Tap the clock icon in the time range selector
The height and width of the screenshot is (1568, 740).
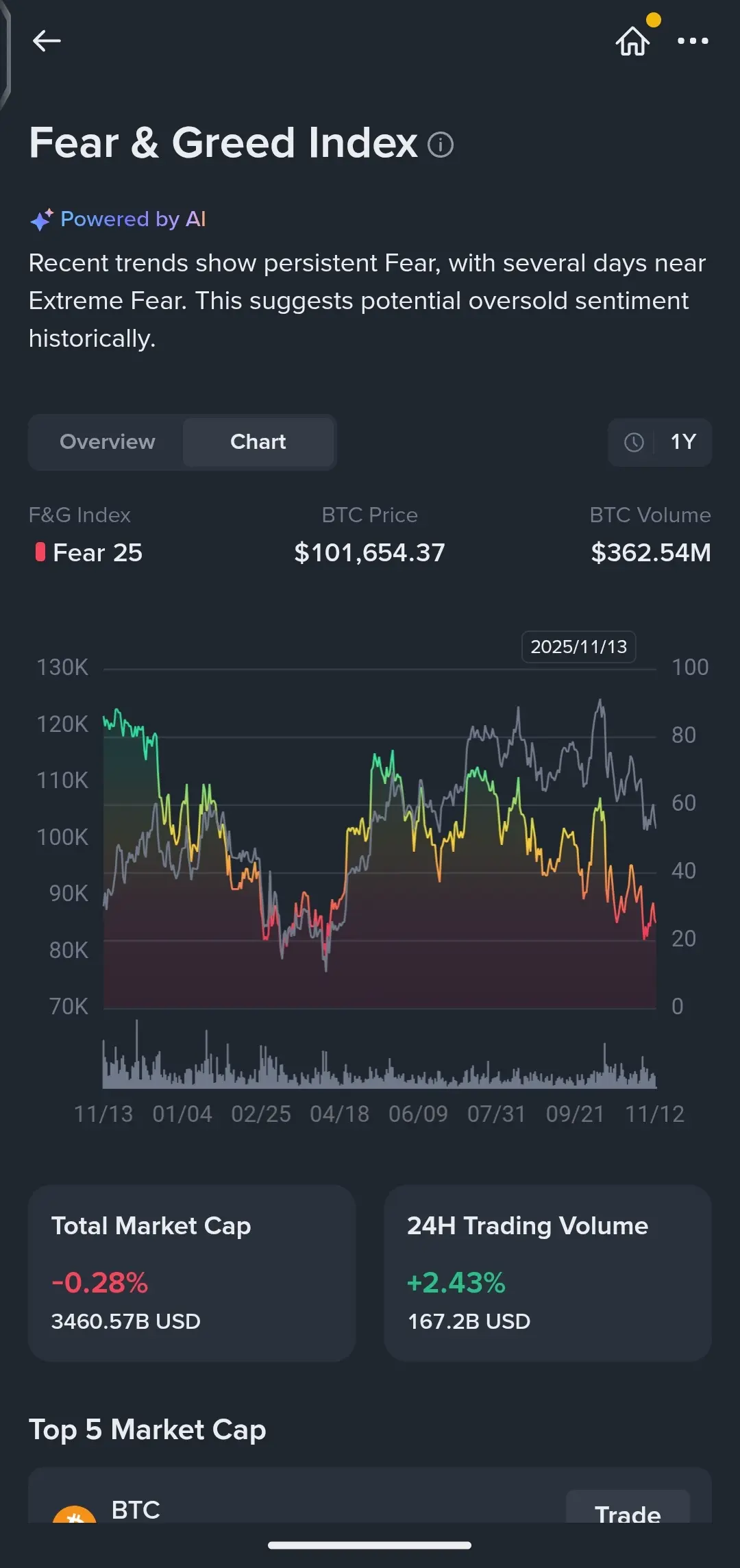[634, 442]
